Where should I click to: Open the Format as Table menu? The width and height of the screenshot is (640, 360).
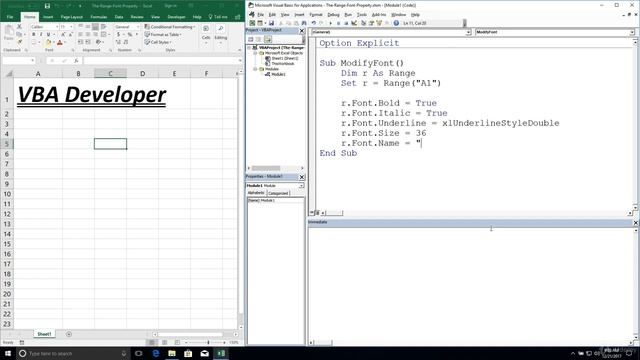click(x=163, y=35)
